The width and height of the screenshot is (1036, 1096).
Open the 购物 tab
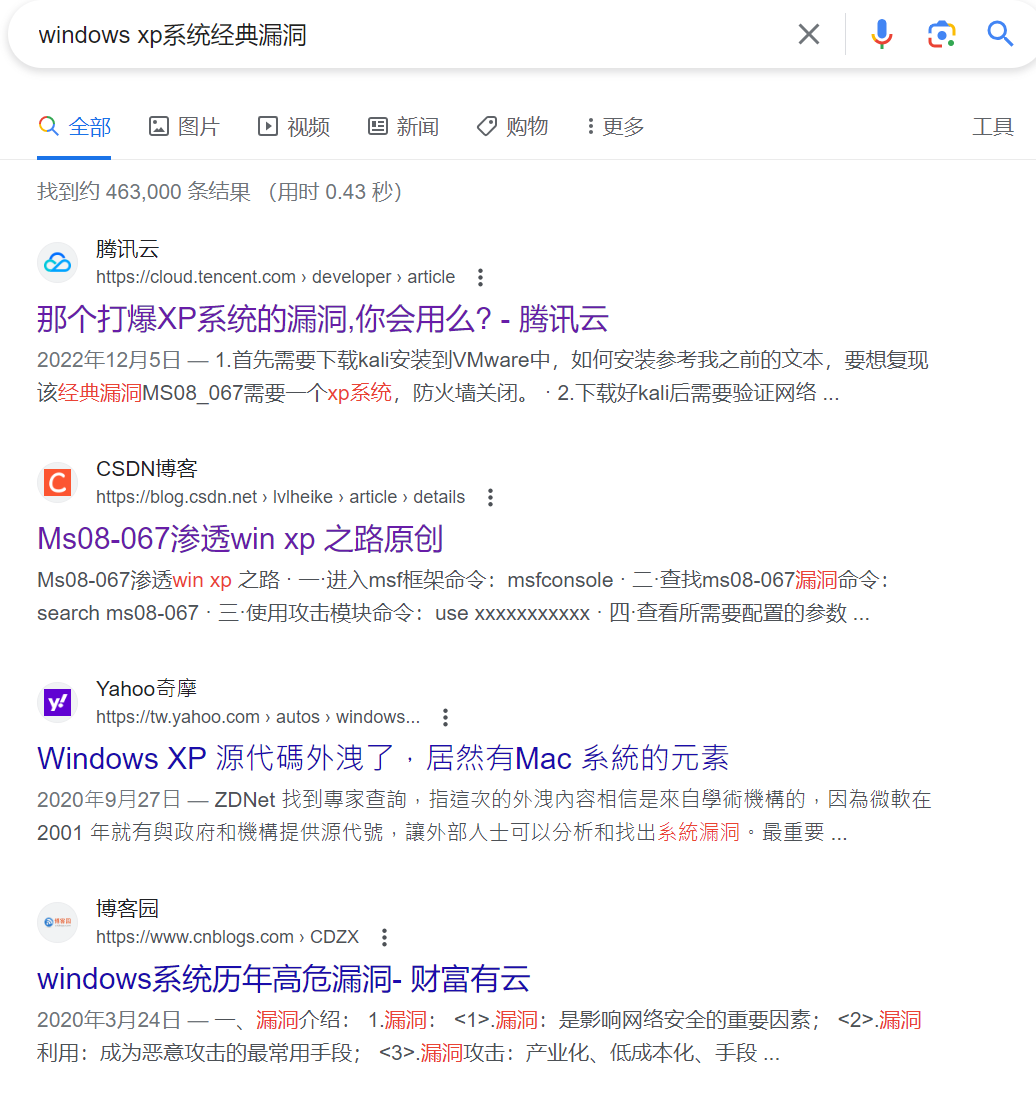pos(512,127)
